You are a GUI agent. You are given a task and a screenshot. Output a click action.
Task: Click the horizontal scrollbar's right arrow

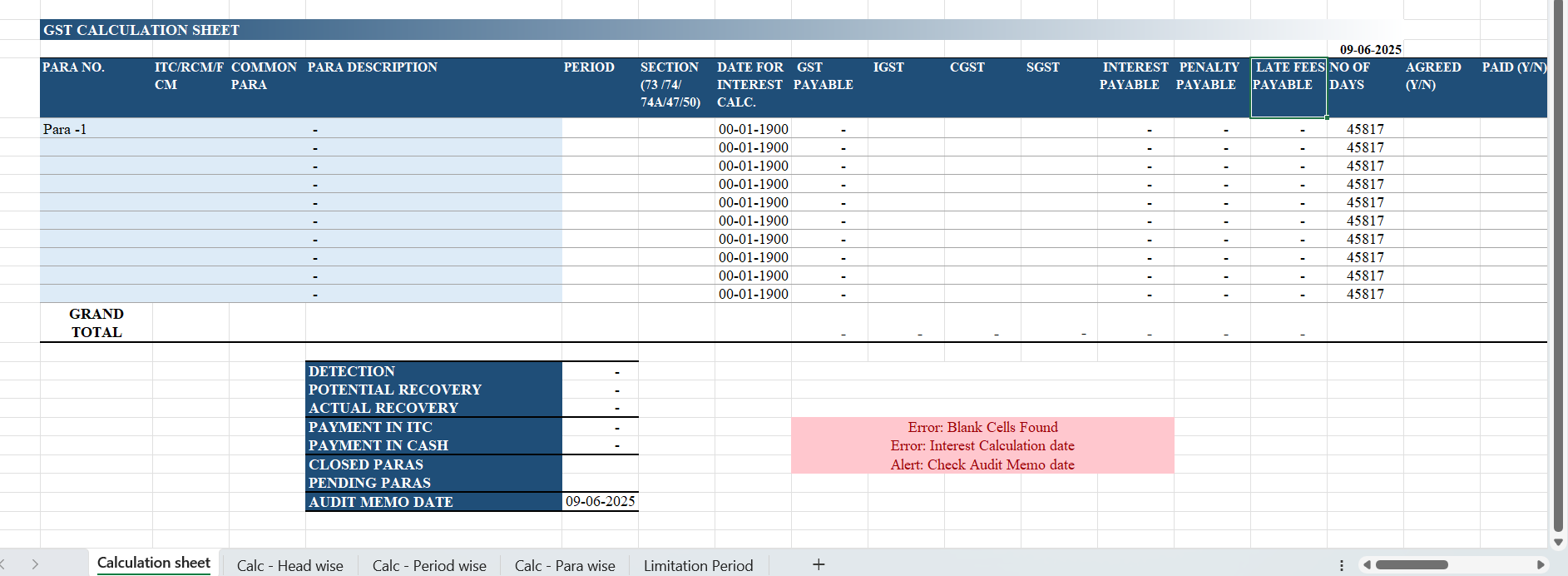click(1541, 564)
